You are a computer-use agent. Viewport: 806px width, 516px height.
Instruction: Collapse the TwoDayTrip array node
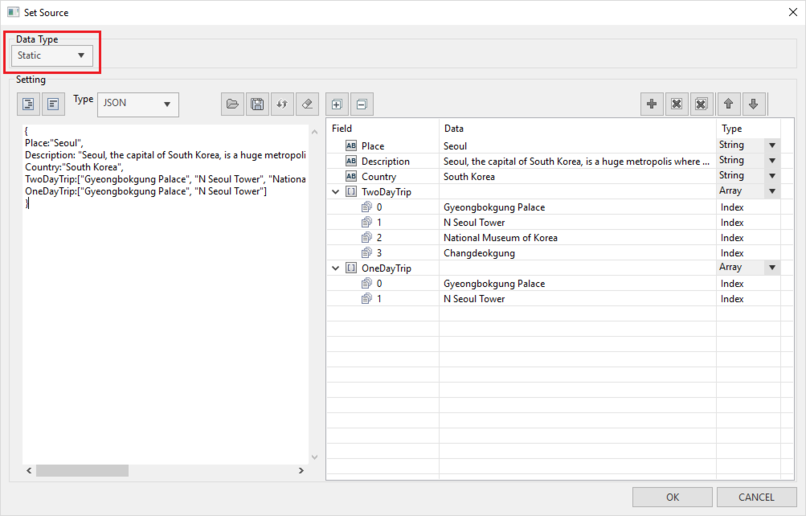pyautogui.click(x=335, y=192)
